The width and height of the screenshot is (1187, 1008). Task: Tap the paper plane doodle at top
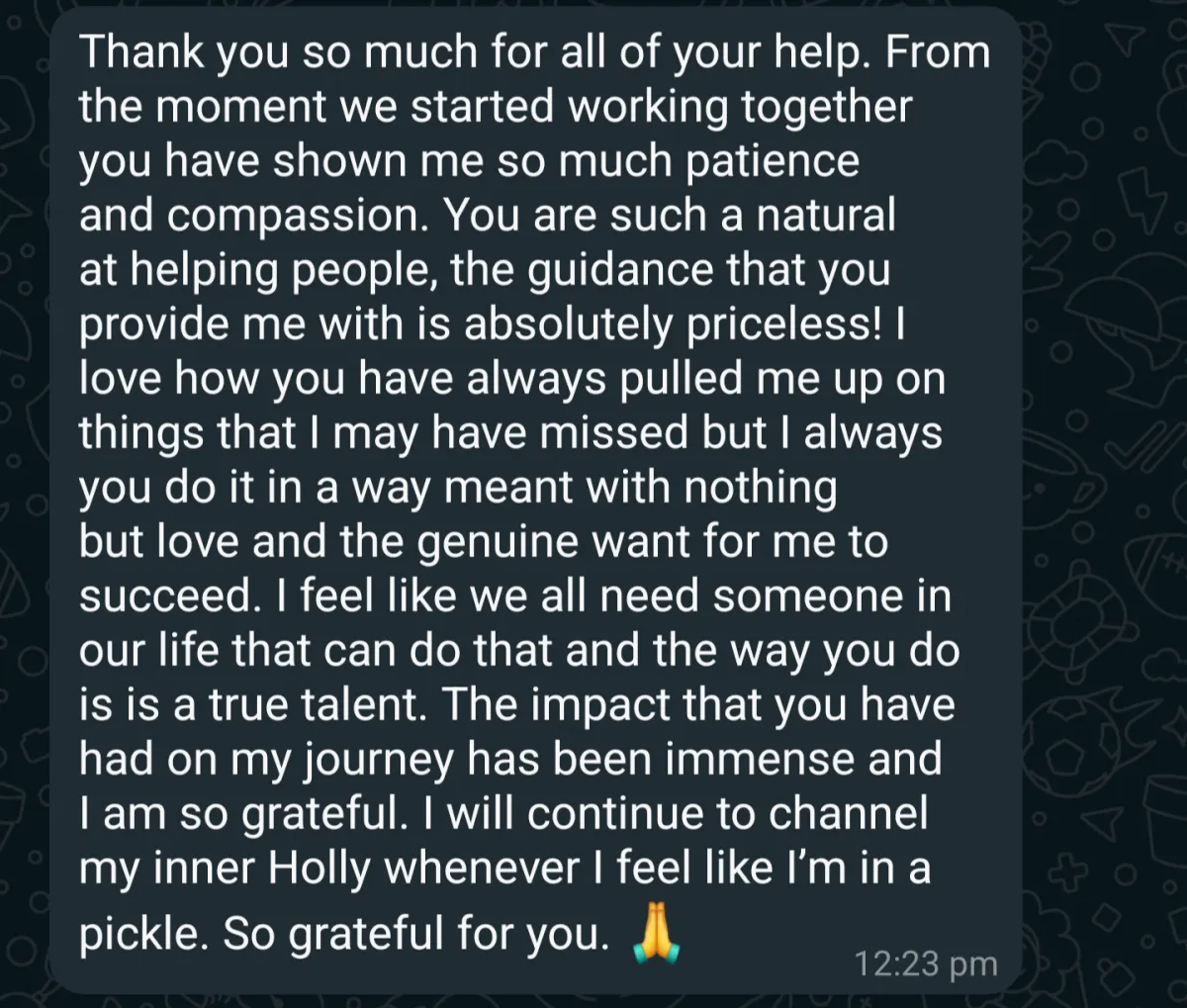coord(1124,39)
